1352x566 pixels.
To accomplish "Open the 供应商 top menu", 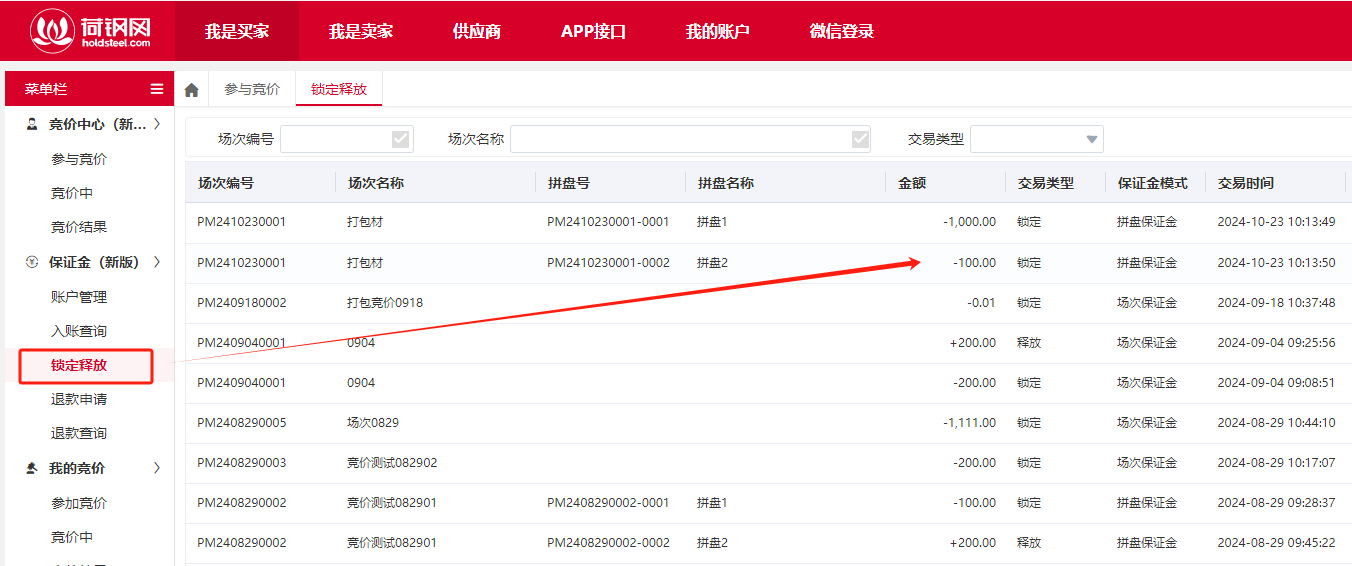I will point(477,31).
